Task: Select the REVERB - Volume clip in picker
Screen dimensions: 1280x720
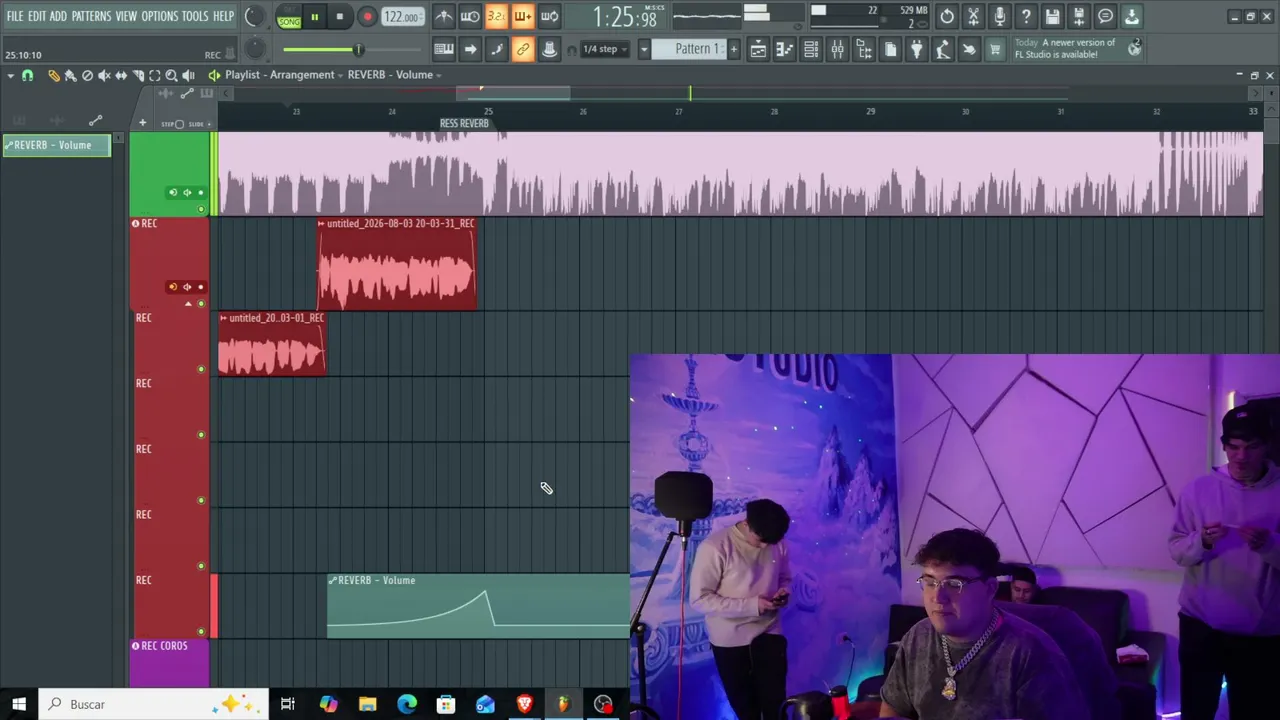Action: click(56, 145)
